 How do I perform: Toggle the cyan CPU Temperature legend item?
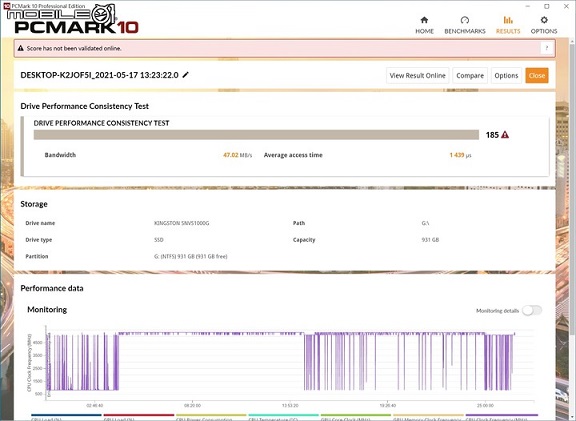pyautogui.click(x=283, y=417)
